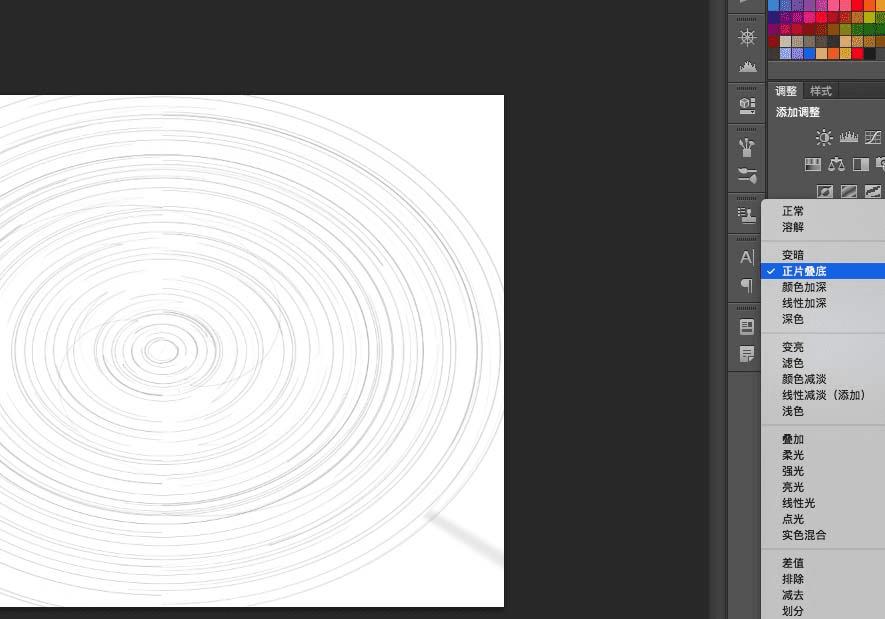Open the 3D panel icon
Screen dimensions: 885x619
(747, 105)
